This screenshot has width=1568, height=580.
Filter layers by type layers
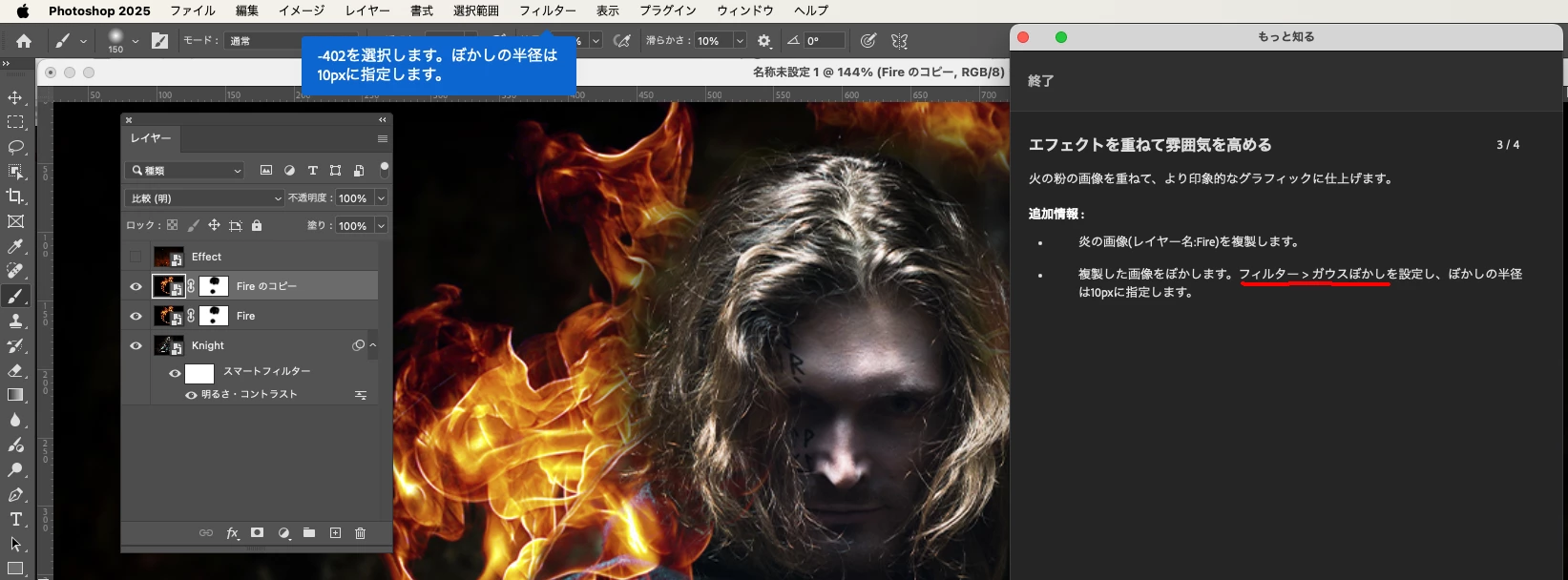click(x=312, y=170)
